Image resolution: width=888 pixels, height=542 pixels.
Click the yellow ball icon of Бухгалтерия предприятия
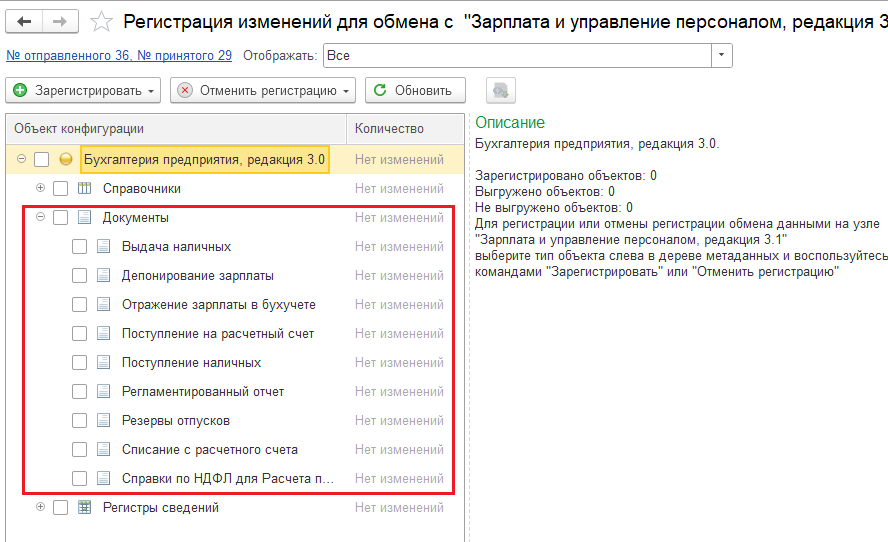[66, 160]
